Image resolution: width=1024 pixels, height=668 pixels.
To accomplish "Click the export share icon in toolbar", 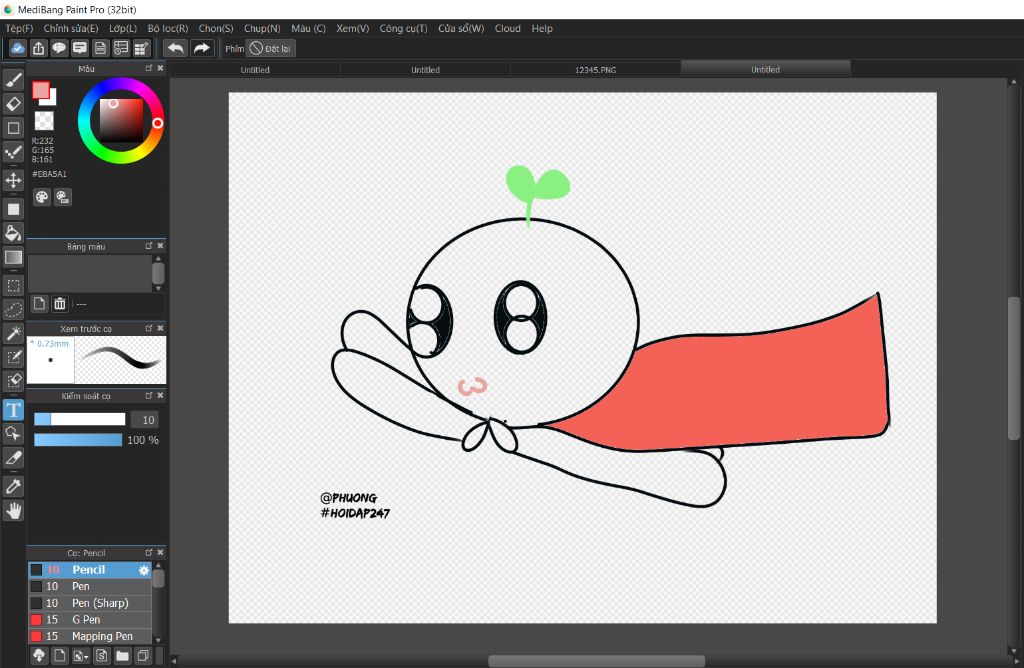I will [39, 48].
